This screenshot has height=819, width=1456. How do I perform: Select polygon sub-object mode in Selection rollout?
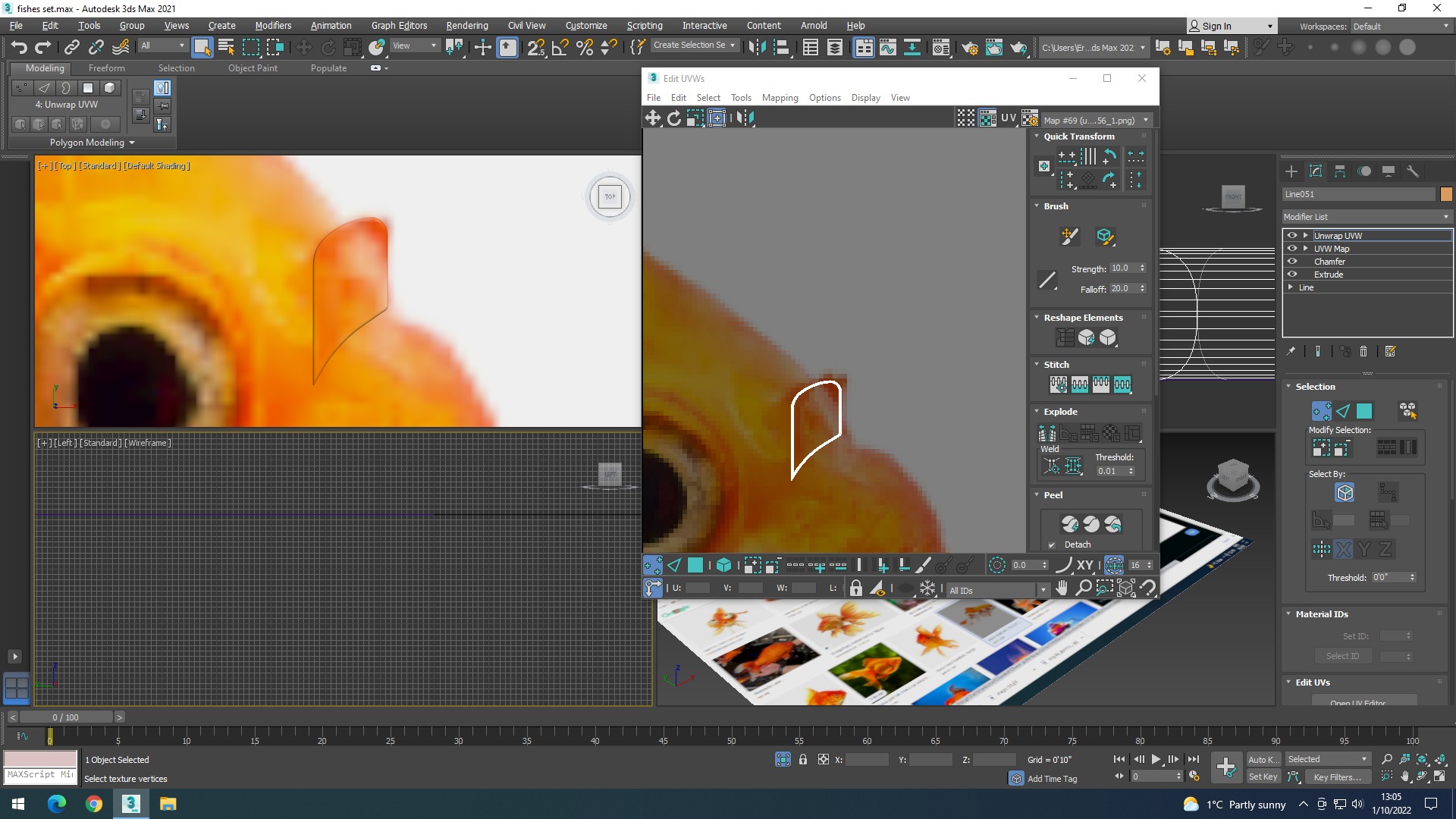click(x=1364, y=411)
